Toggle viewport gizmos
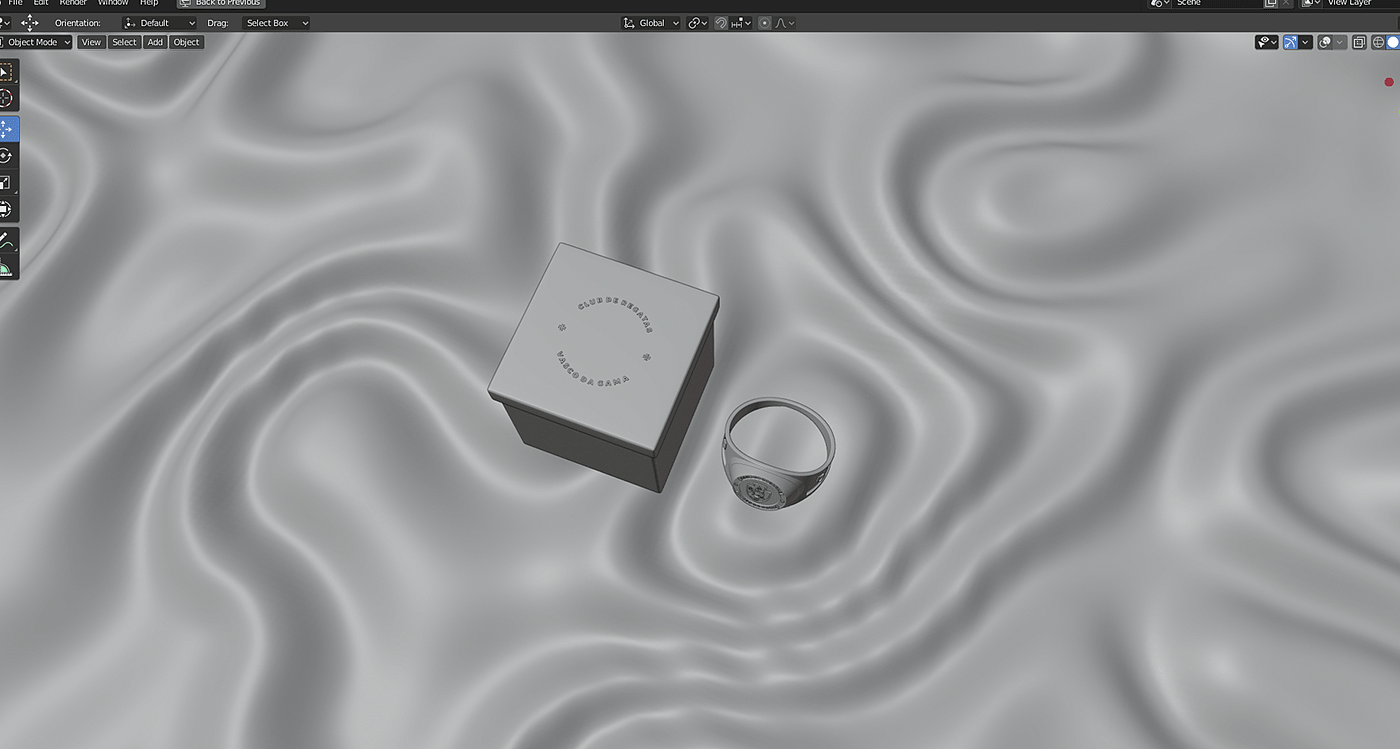This screenshot has width=1400, height=749. (x=1290, y=42)
